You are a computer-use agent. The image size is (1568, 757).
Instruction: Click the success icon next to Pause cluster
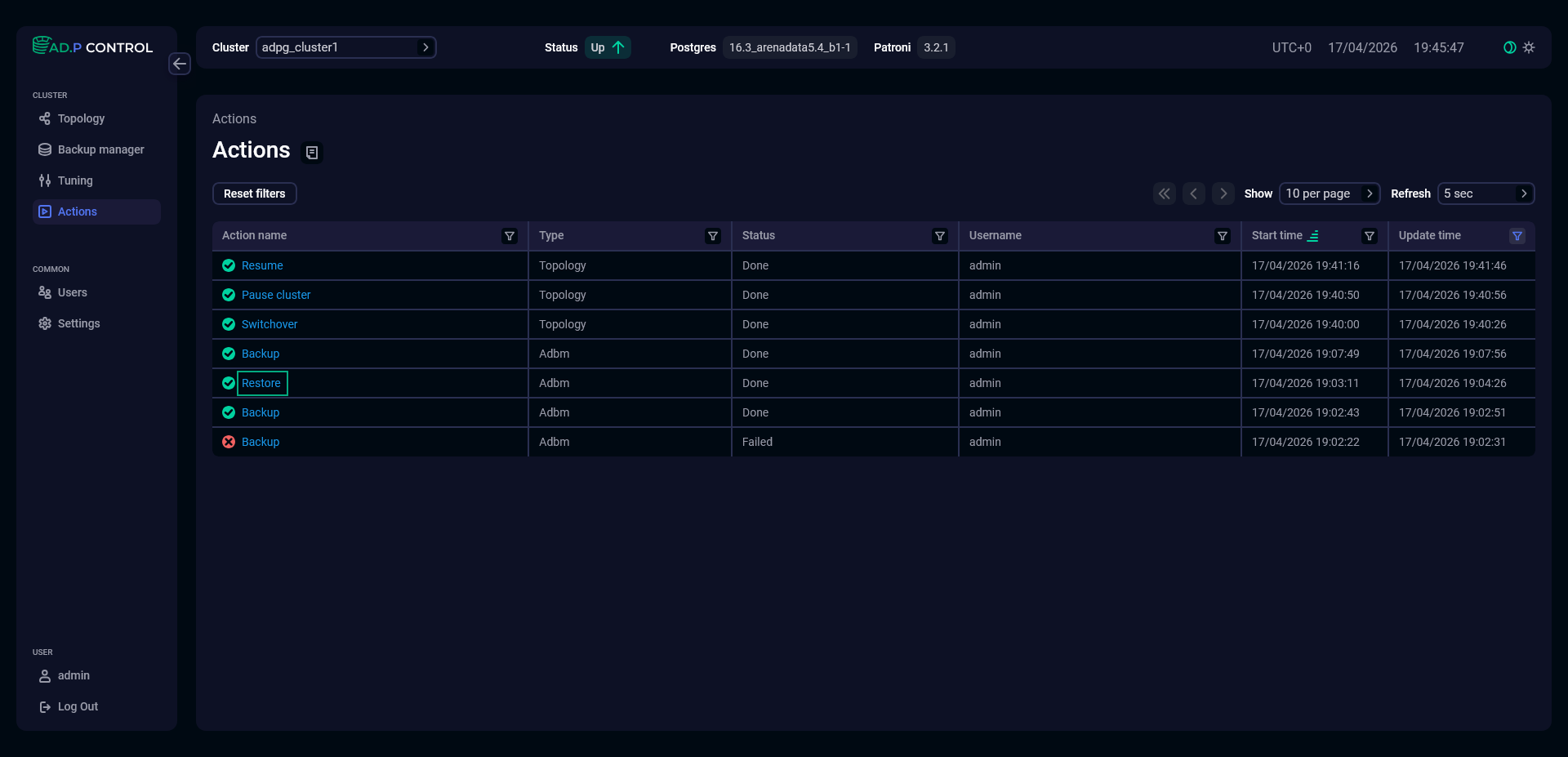pyautogui.click(x=229, y=295)
